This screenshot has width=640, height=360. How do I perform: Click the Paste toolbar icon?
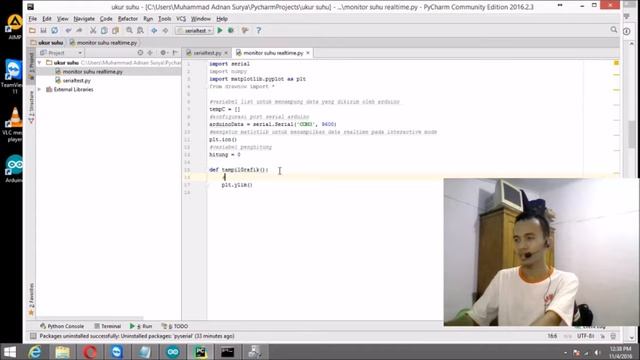coord(116,31)
